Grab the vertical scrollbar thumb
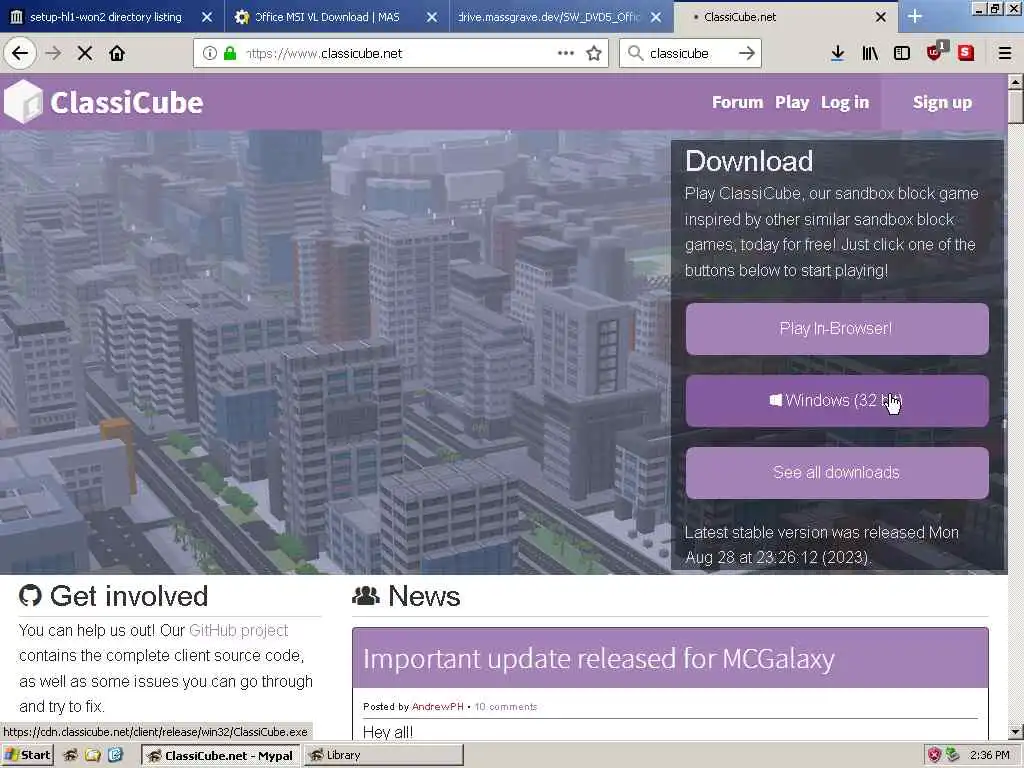This screenshot has width=1024, height=768. pos(1015,106)
